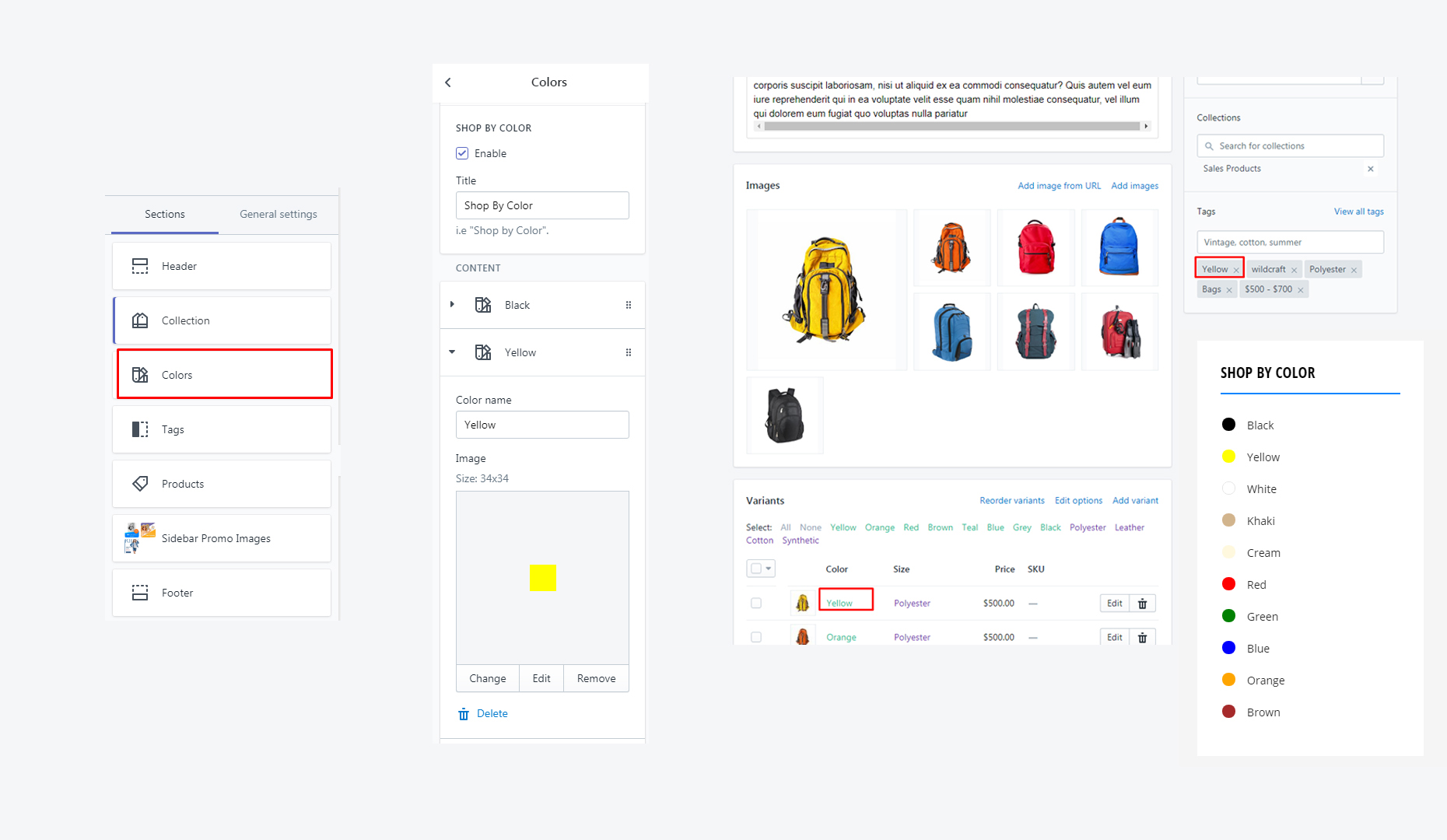This screenshot has width=1447, height=840.
Task: Open the Colors section via its icon
Action: [x=140, y=374]
